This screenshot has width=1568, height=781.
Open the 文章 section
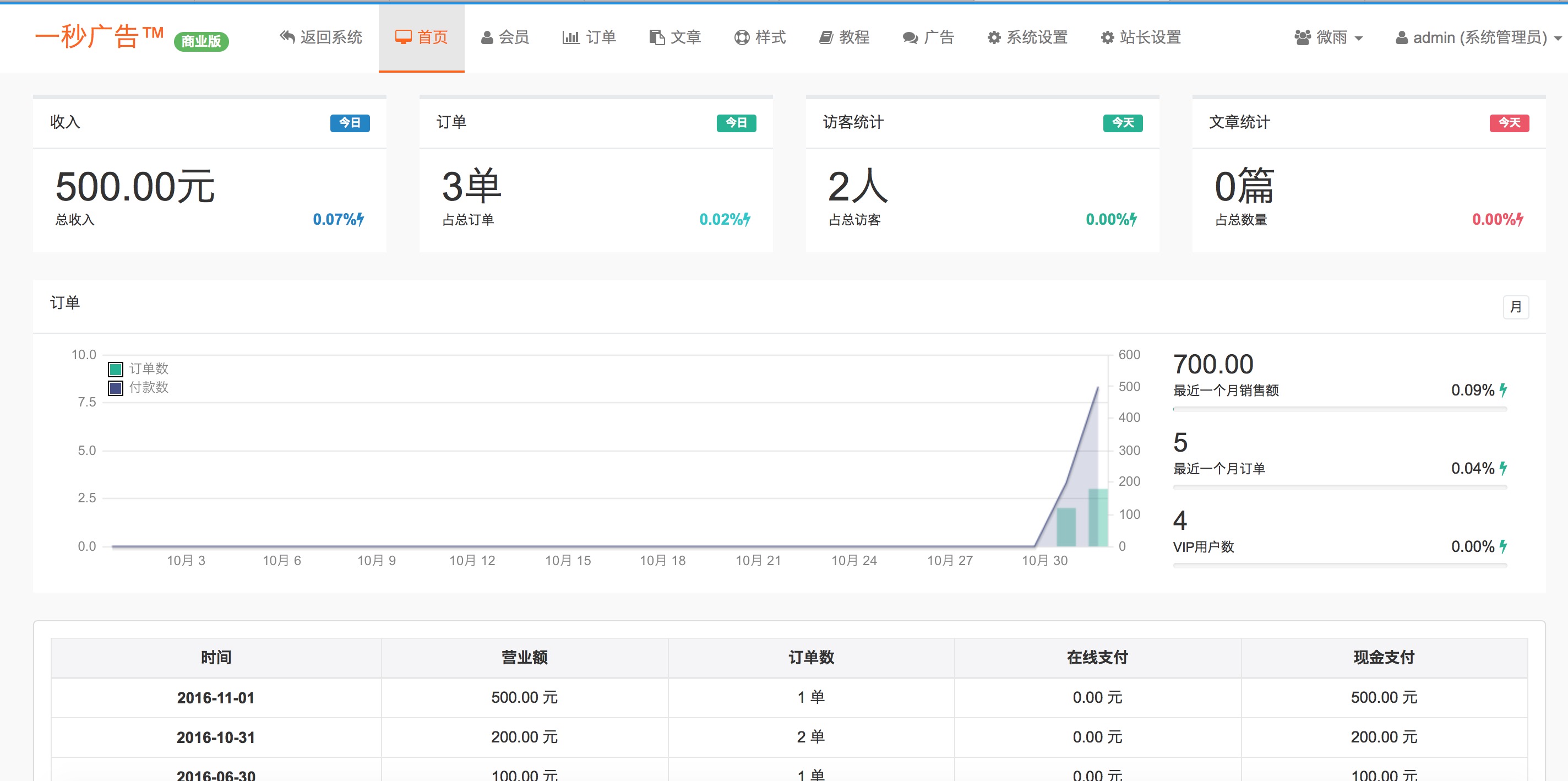[675, 38]
